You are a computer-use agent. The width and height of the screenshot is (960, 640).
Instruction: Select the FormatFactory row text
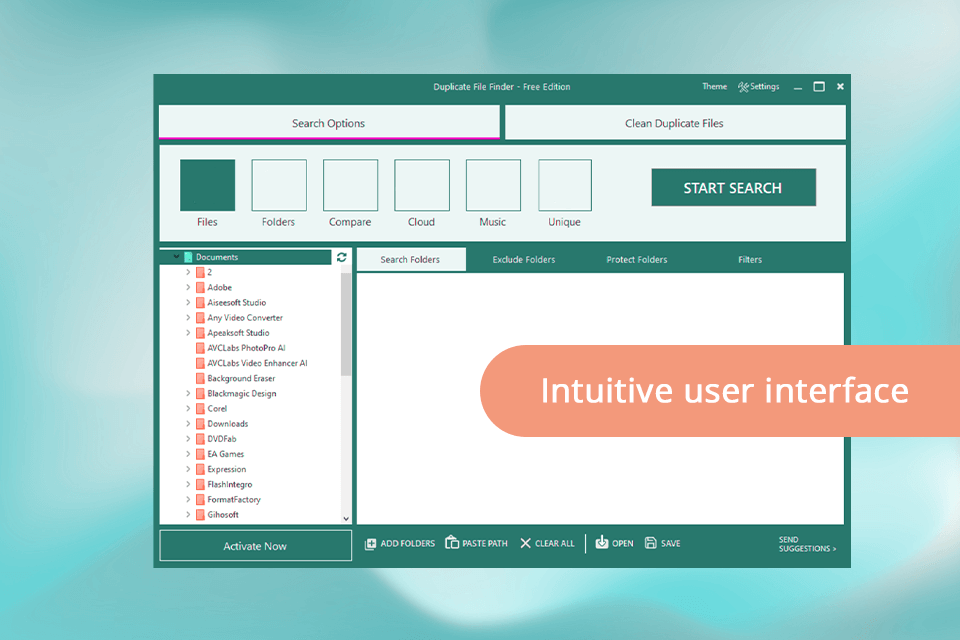point(234,500)
